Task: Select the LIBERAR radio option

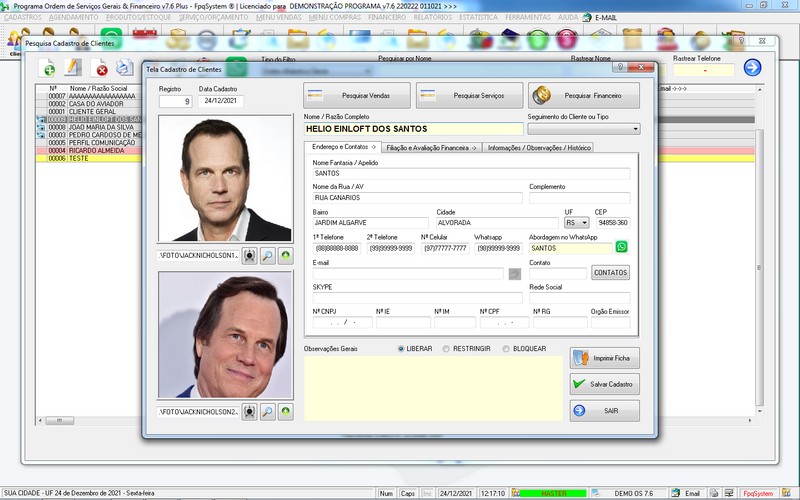Action: point(401,349)
